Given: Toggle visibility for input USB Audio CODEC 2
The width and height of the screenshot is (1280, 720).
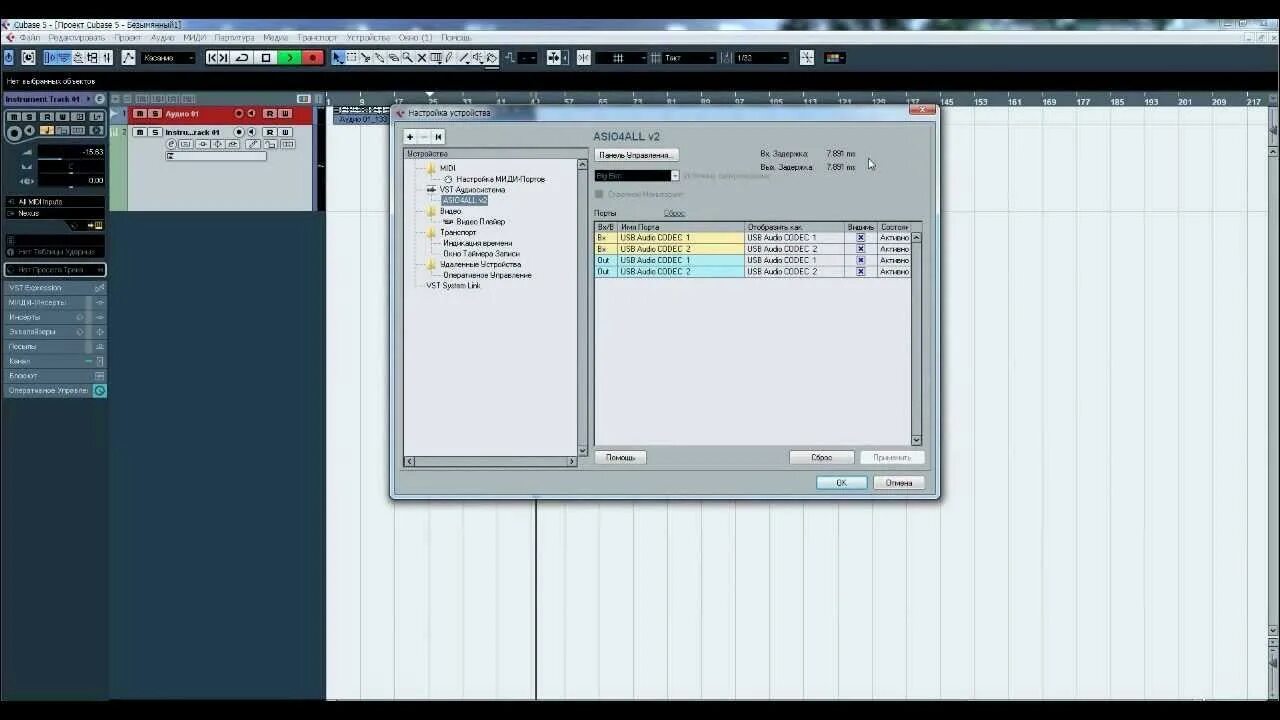Looking at the screenshot, I should [x=860, y=249].
